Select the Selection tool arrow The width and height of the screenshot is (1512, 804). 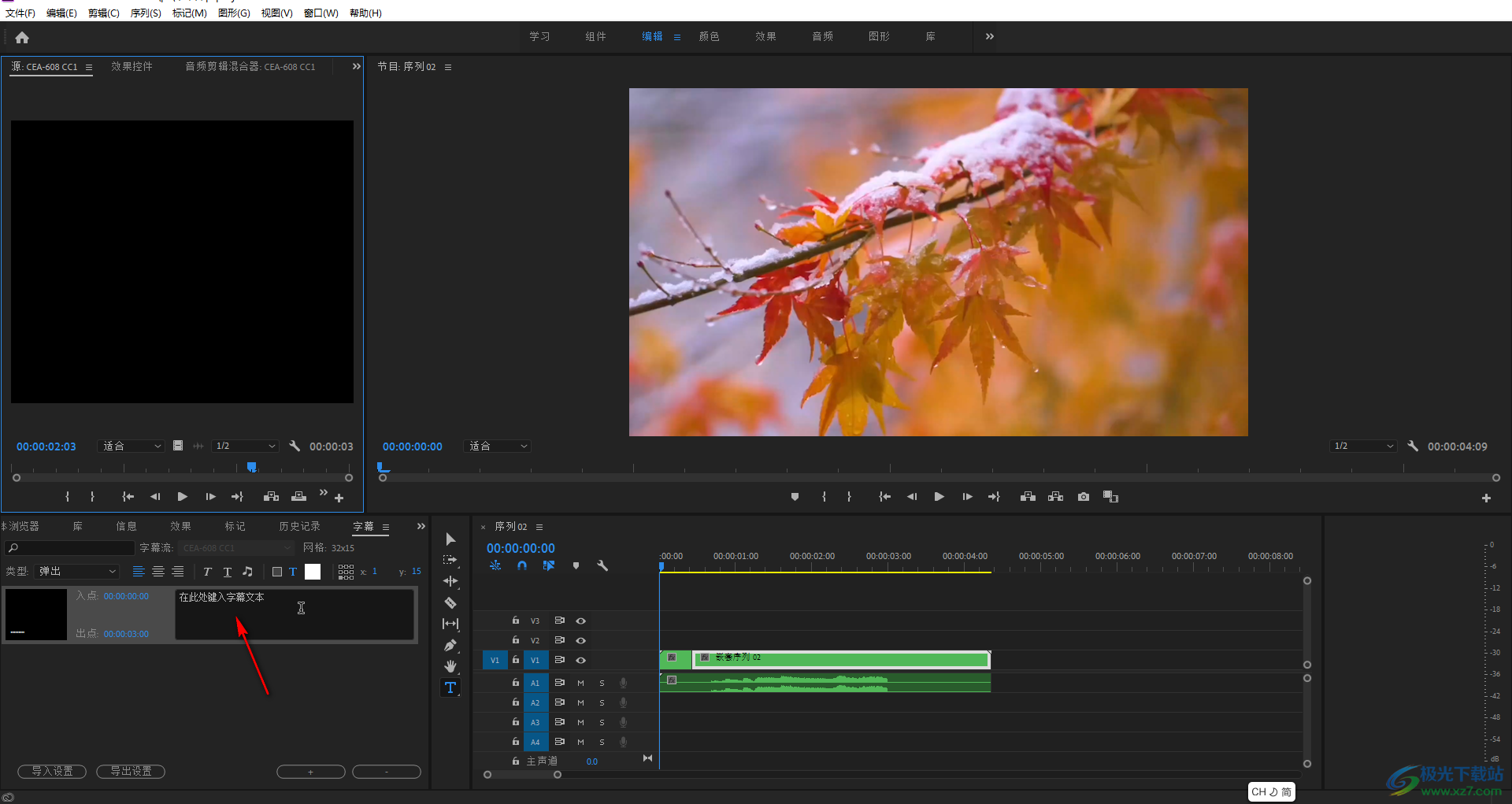click(x=450, y=539)
